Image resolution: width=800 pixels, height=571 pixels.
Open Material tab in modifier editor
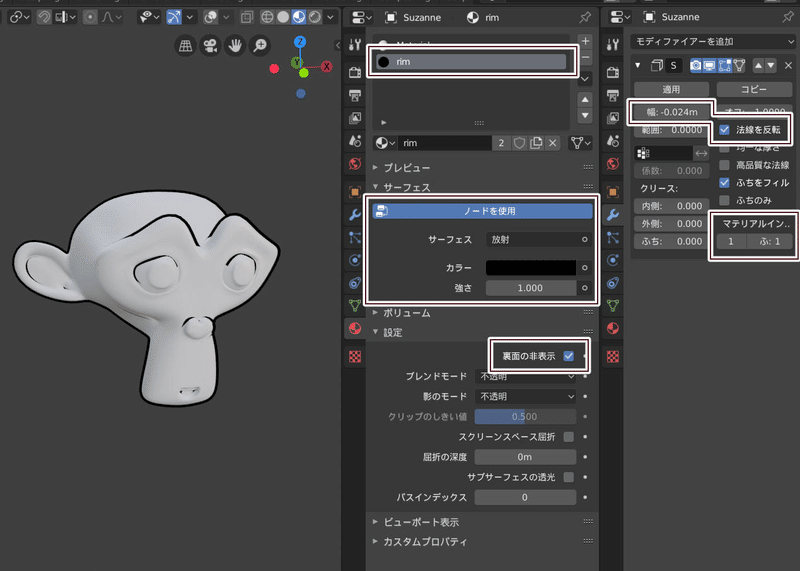coord(613,328)
